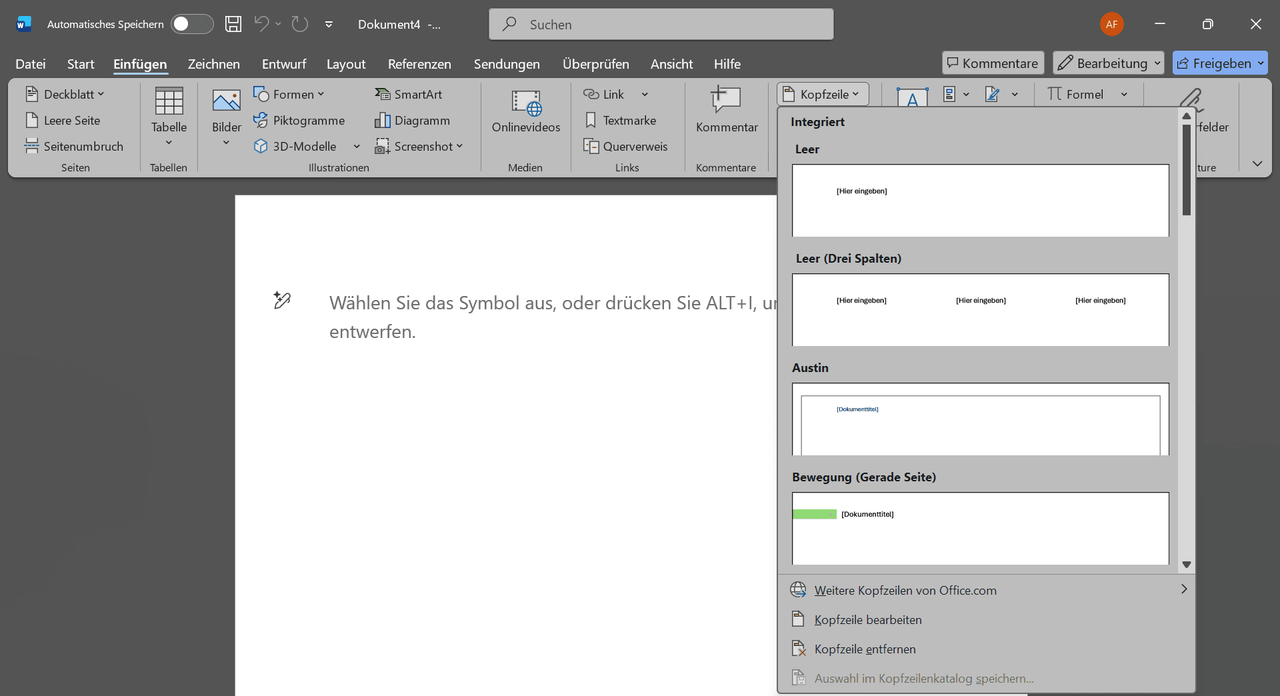
Task: Switch to the Ansicht tab
Action: click(x=672, y=63)
